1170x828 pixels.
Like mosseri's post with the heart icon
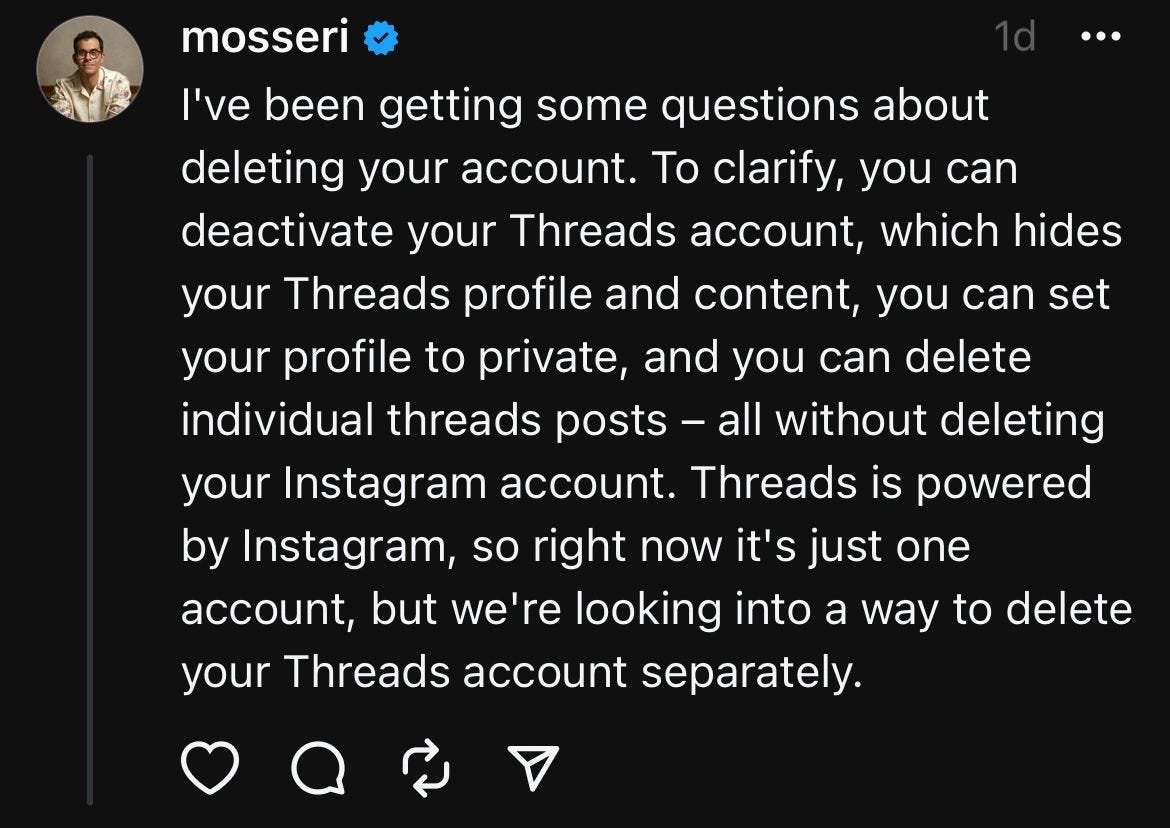[210, 768]
